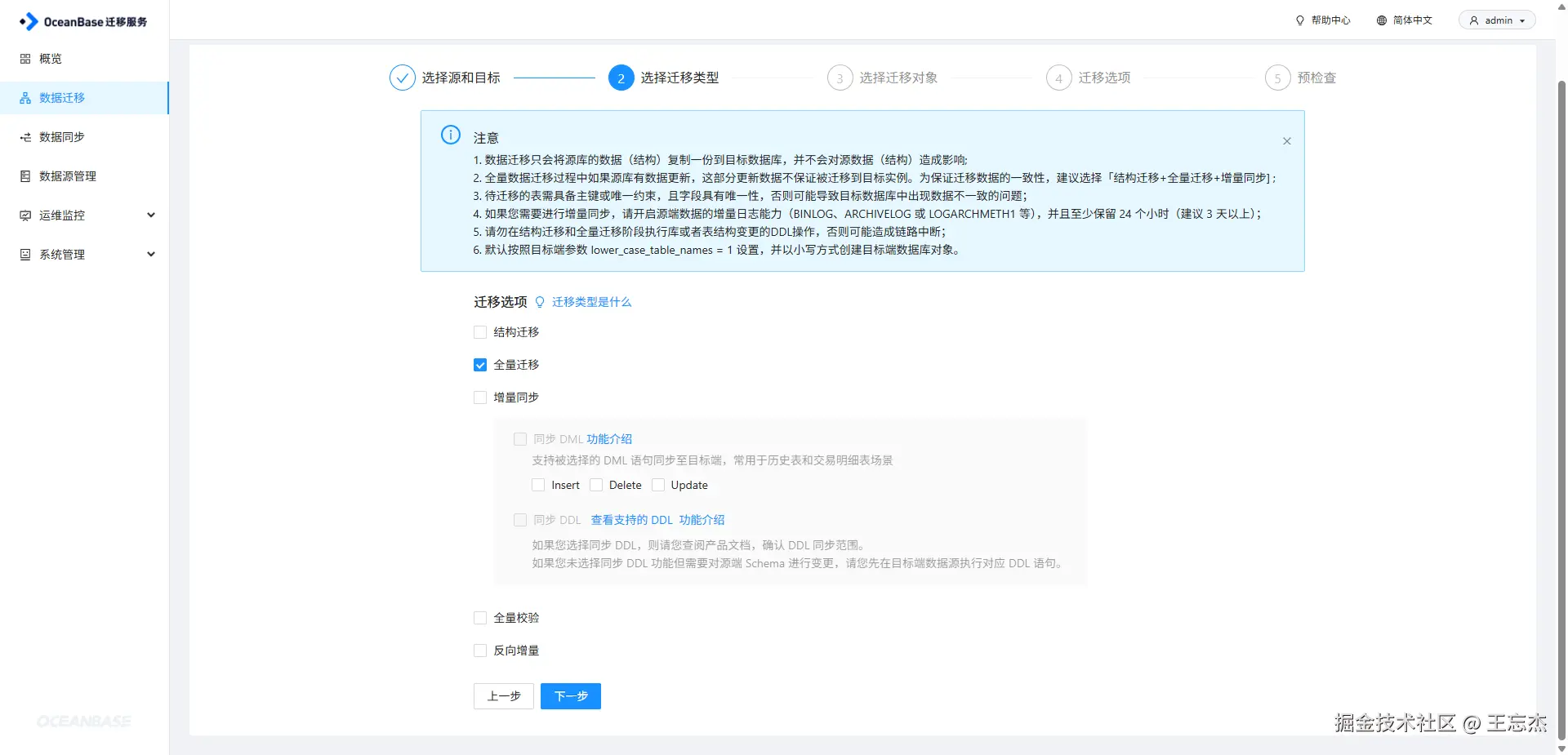1568x755 pixels.
Task: Open 数据源管理 menu item
Action: (x=84, y=176)
